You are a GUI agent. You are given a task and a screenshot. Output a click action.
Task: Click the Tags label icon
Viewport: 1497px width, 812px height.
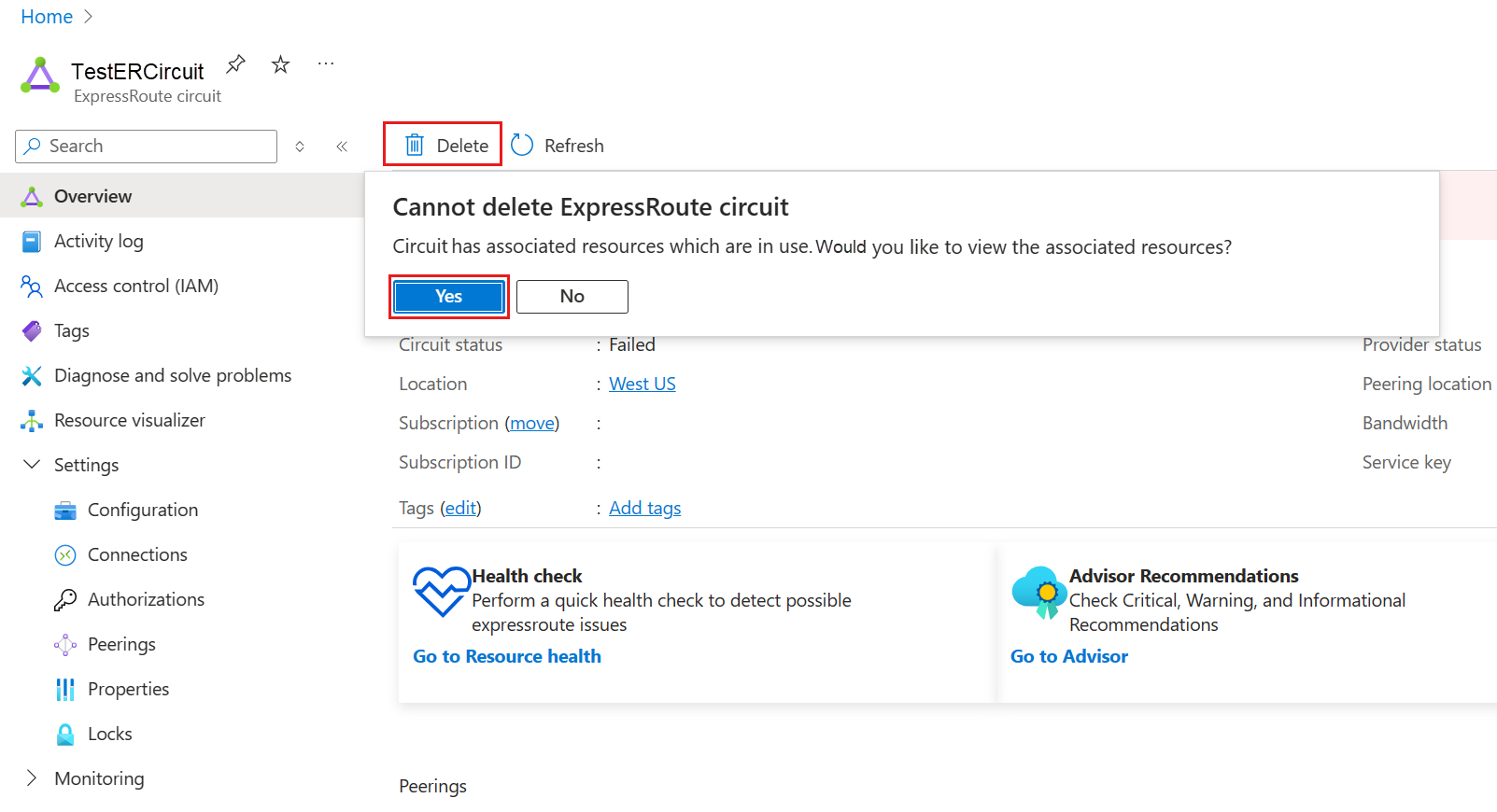pyautogui.click(x=32, y=331)
